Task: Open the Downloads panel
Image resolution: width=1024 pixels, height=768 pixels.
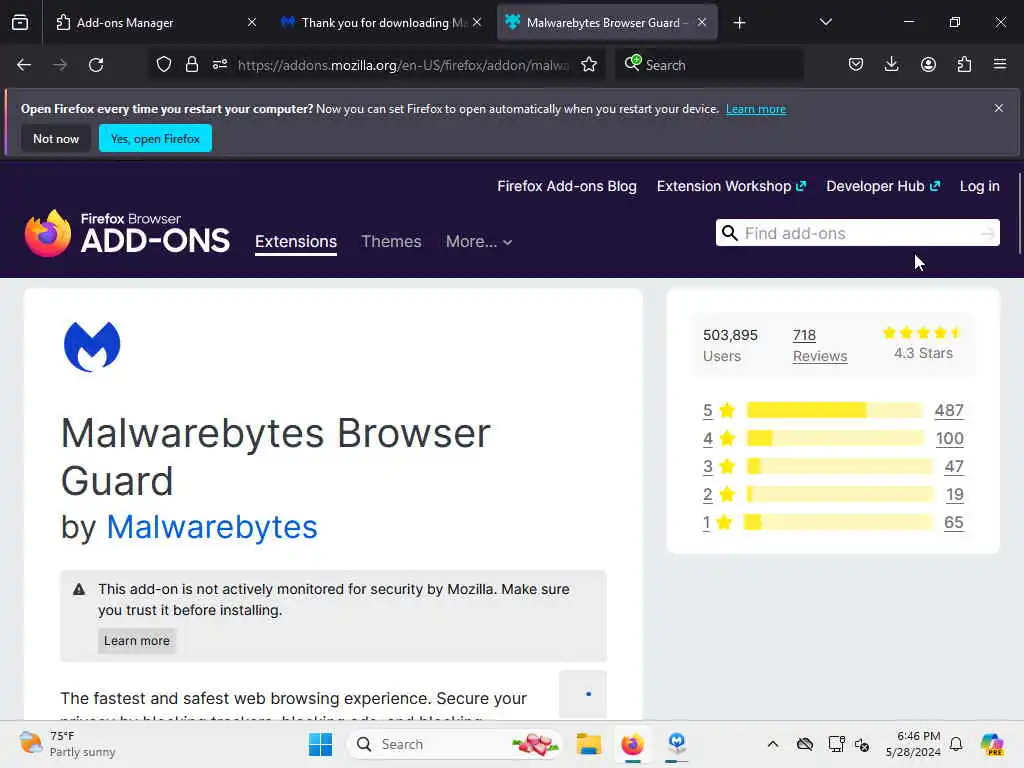Action: tap(891, 65)
